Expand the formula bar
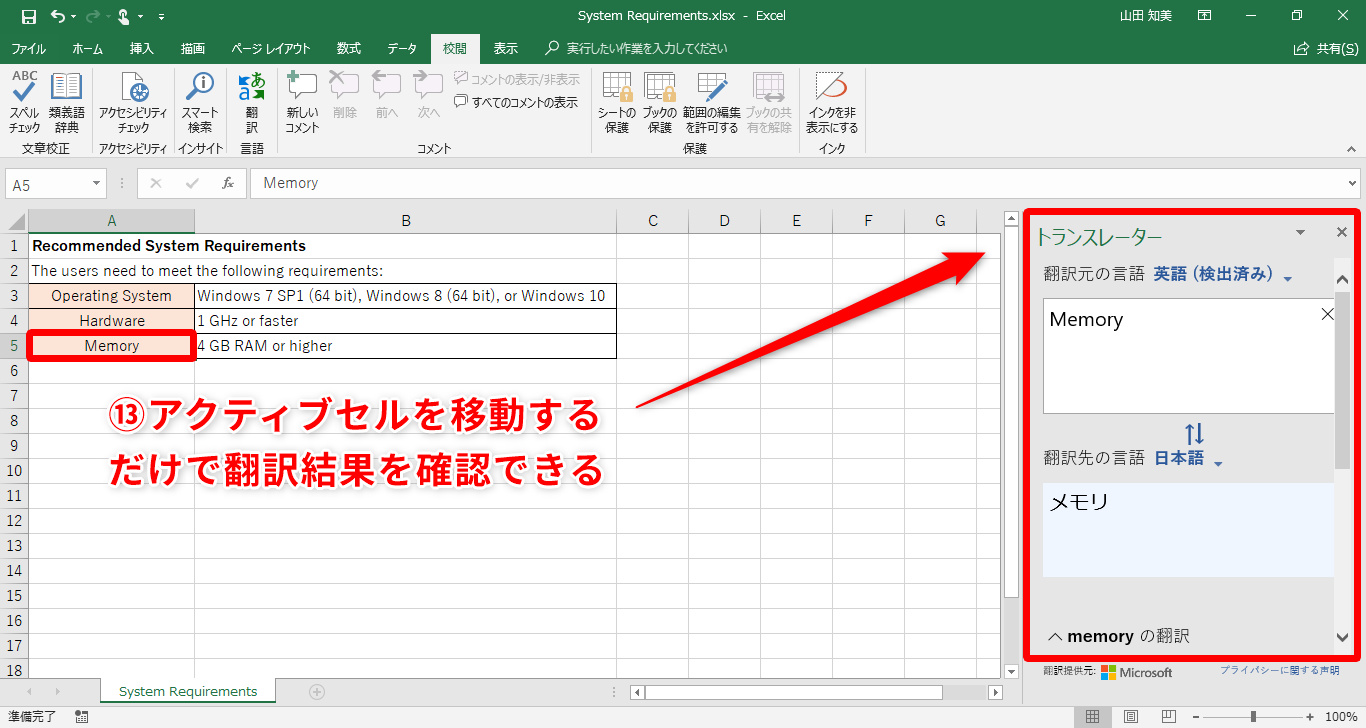This screenshot has width=1366, height=728. [1353, 184]
